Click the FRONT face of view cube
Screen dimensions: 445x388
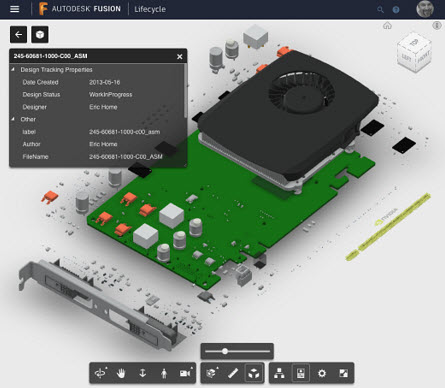423,57
